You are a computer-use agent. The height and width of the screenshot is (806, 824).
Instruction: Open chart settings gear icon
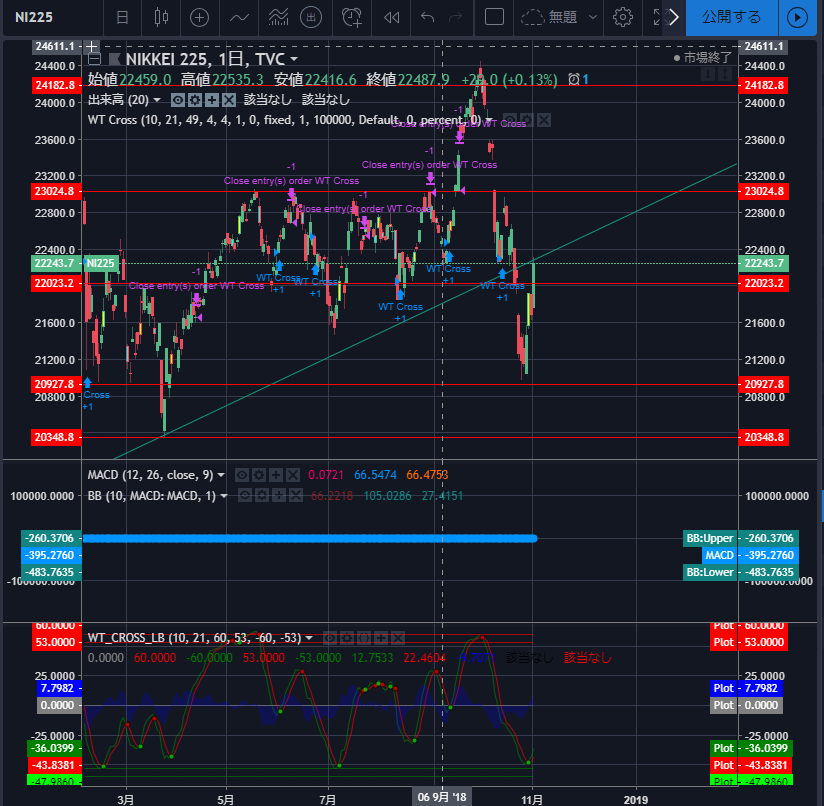pyautogui.click(x=623, y=17)
